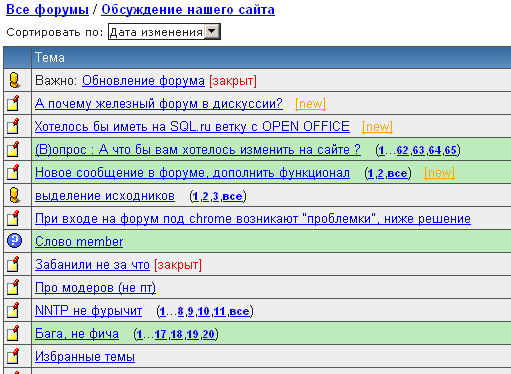The height and width of the screenshot is (374, 511).
Task: Click the note icon beside Забанили не за что
Action: pyautogui.click(x=13, y=264)
